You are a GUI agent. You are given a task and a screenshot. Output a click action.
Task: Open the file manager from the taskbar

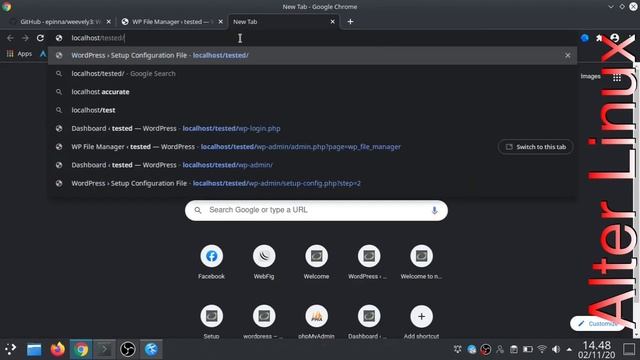[x=34, y=349]
